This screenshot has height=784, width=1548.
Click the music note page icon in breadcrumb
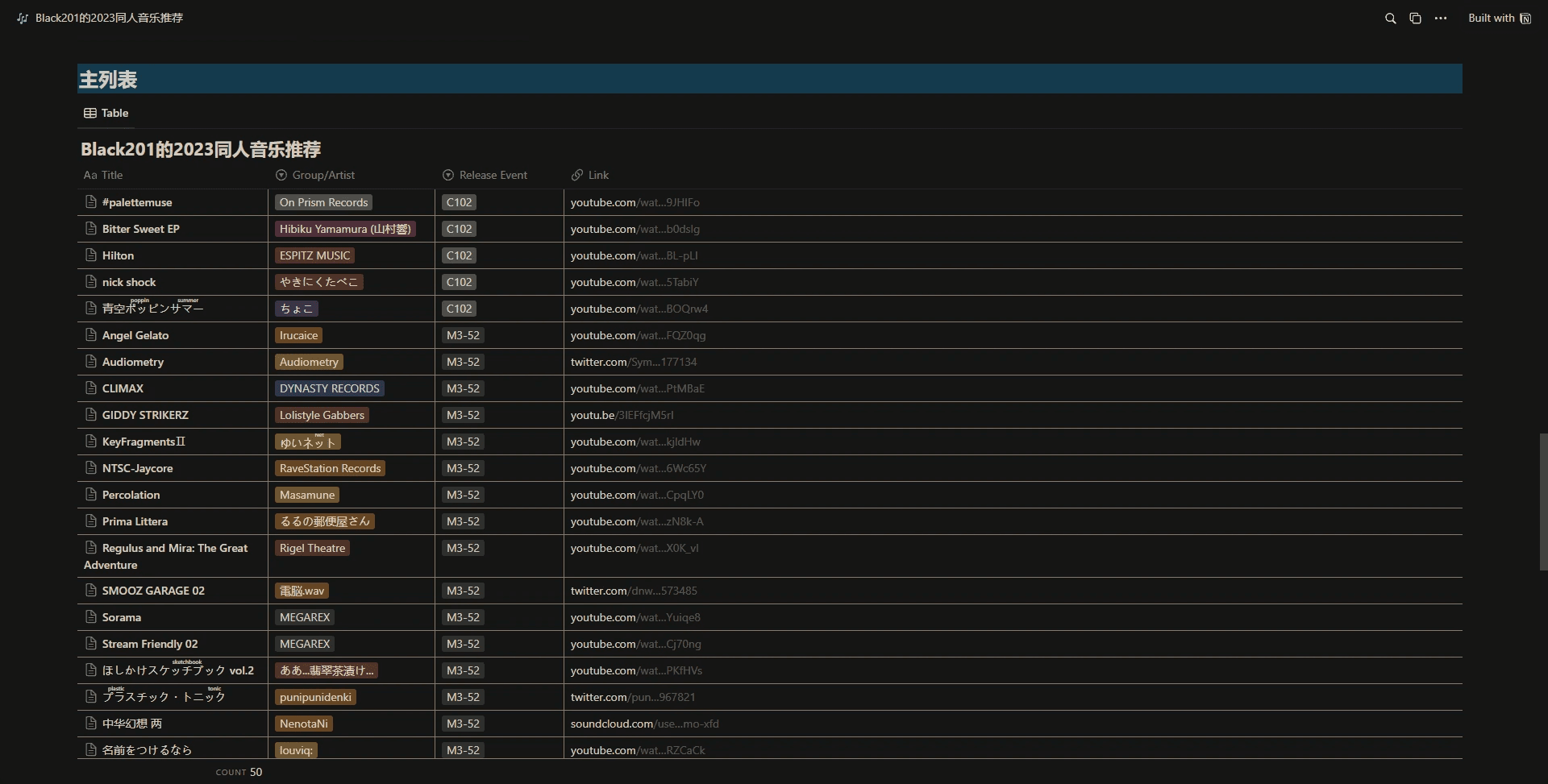(23, 19)
